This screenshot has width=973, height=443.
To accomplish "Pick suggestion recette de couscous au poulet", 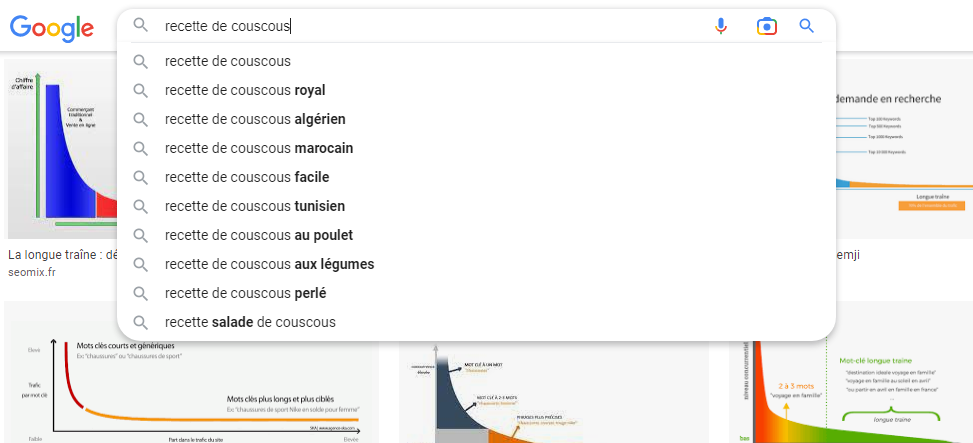I will pos(476,235).
